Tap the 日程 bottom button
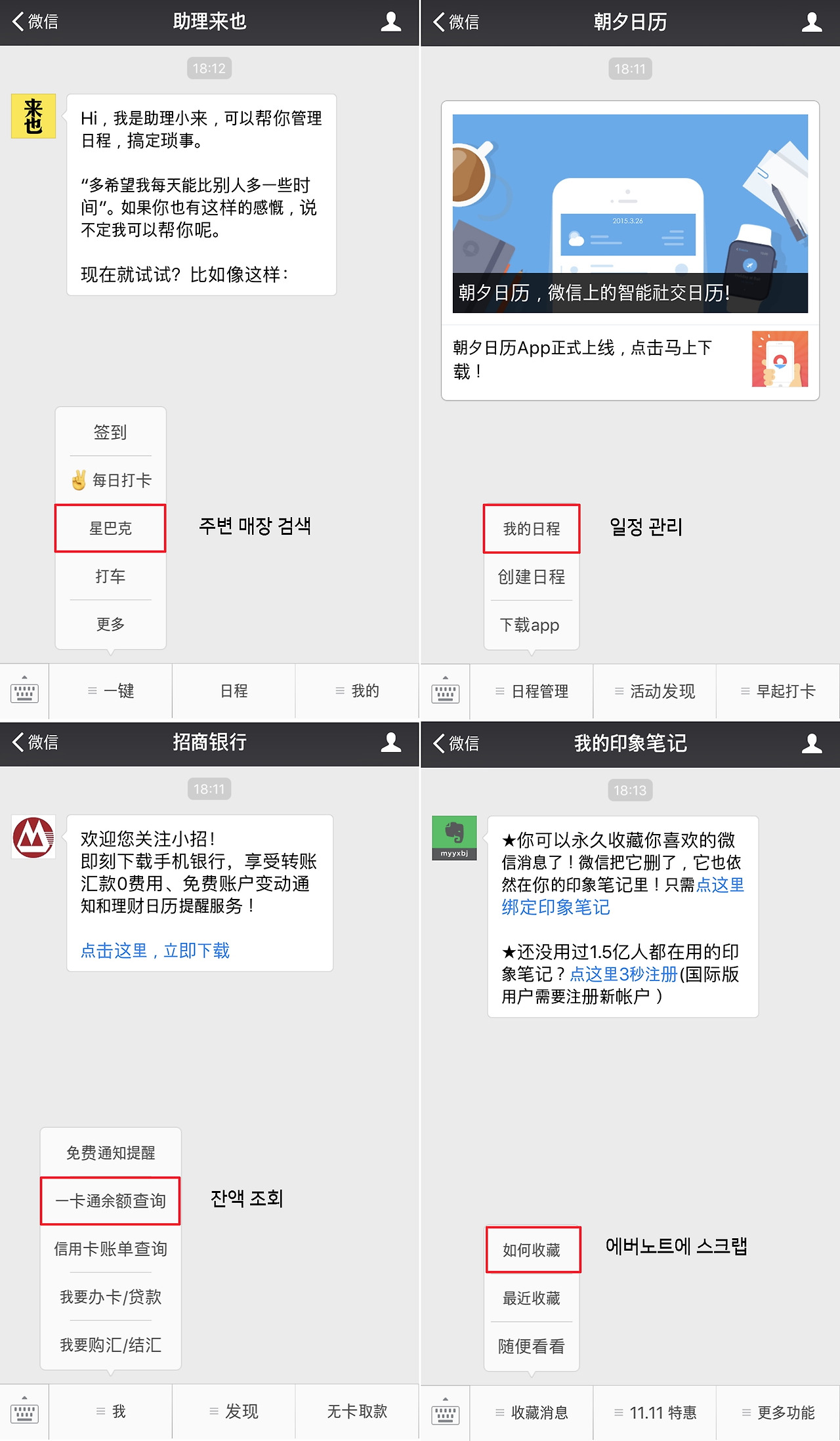840x1441 pixels. [x=234, y=690]
